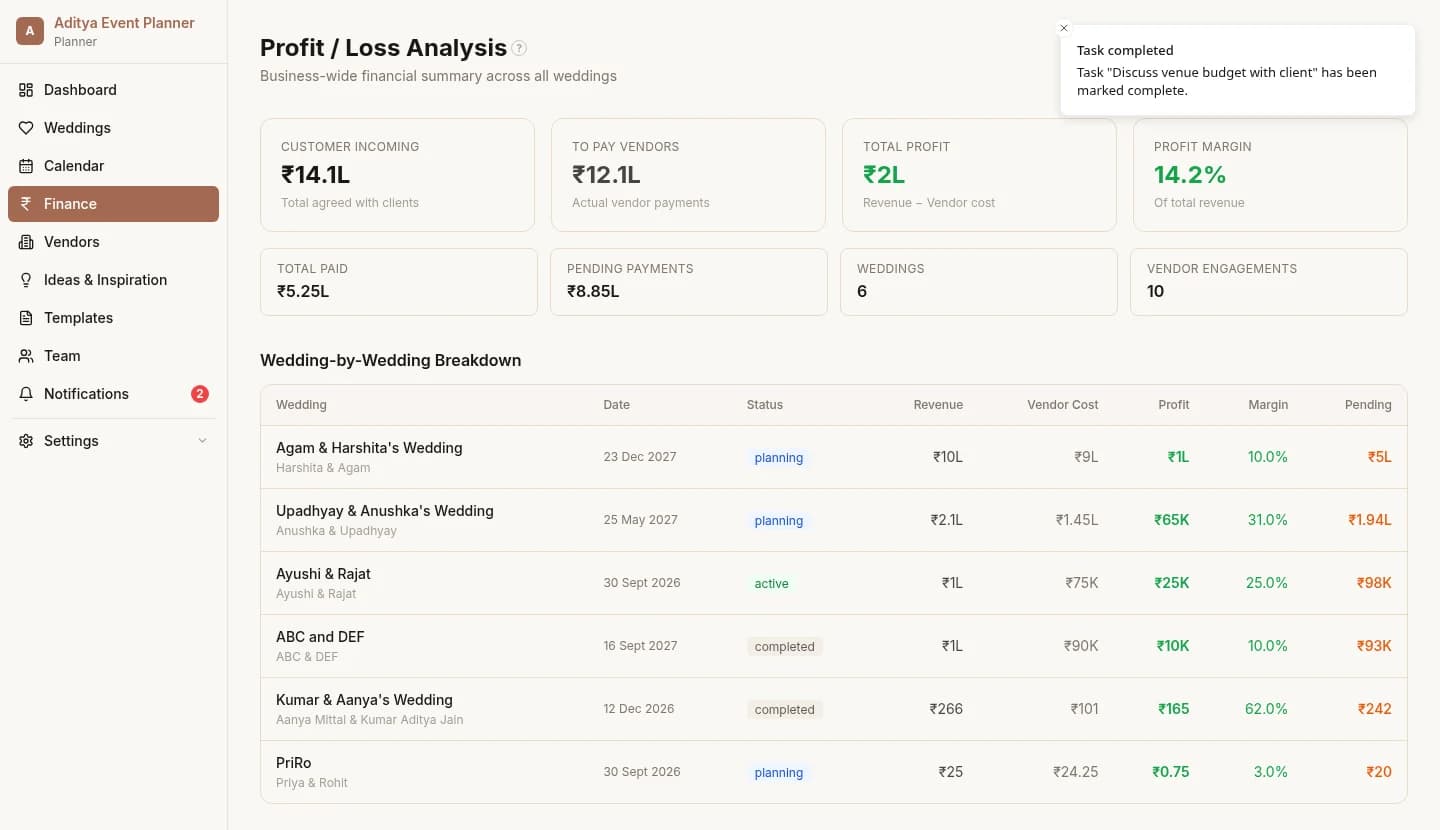Click the 62.0% margin value
The image size is (1440, 830).
coord(1266,709)
